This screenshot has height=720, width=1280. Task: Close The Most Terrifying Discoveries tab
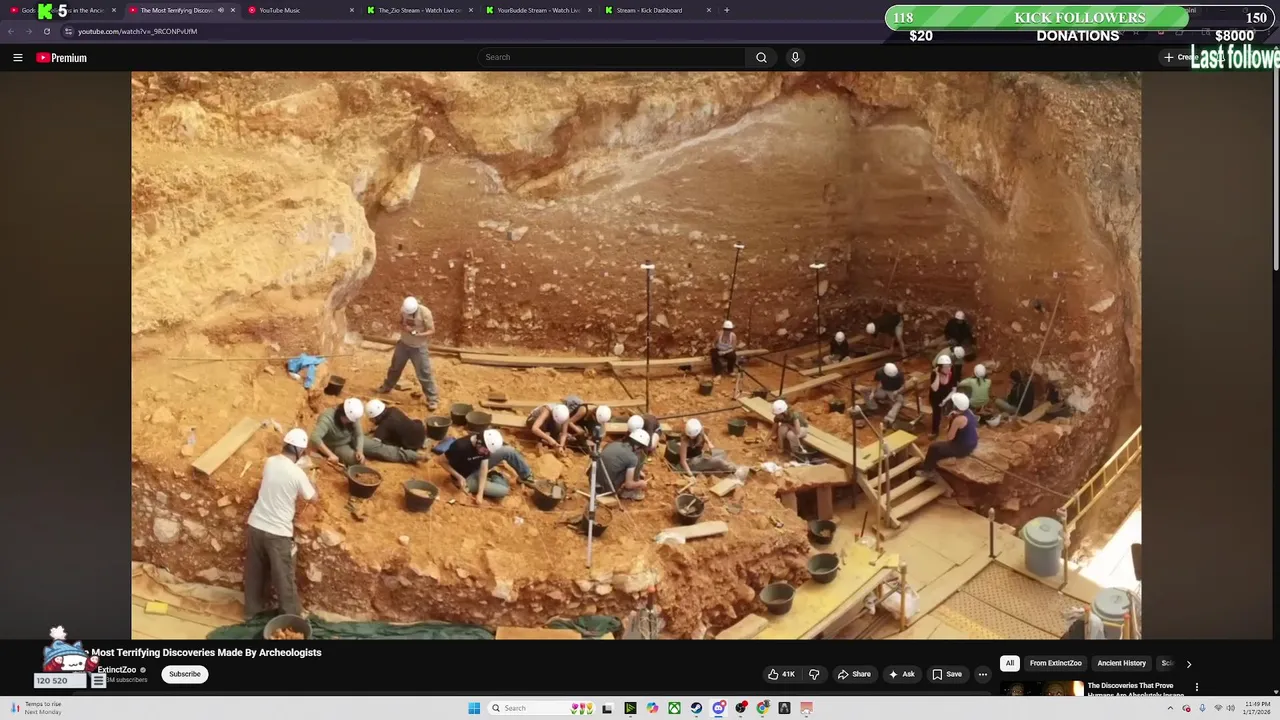(x=233, y=10)
